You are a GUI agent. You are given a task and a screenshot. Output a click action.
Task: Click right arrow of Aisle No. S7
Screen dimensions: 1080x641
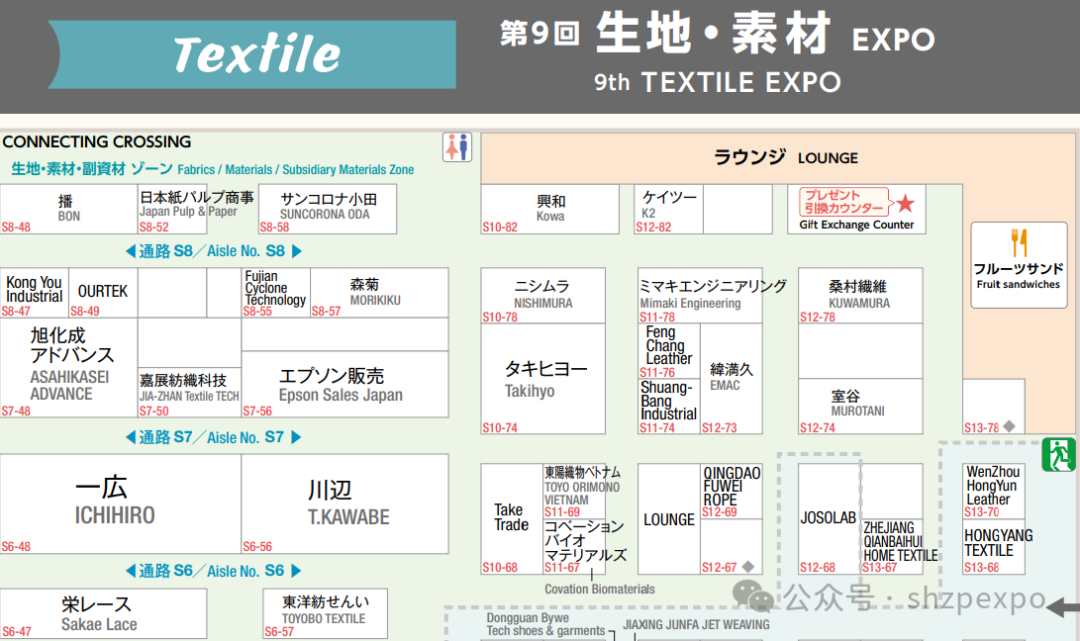296,437
